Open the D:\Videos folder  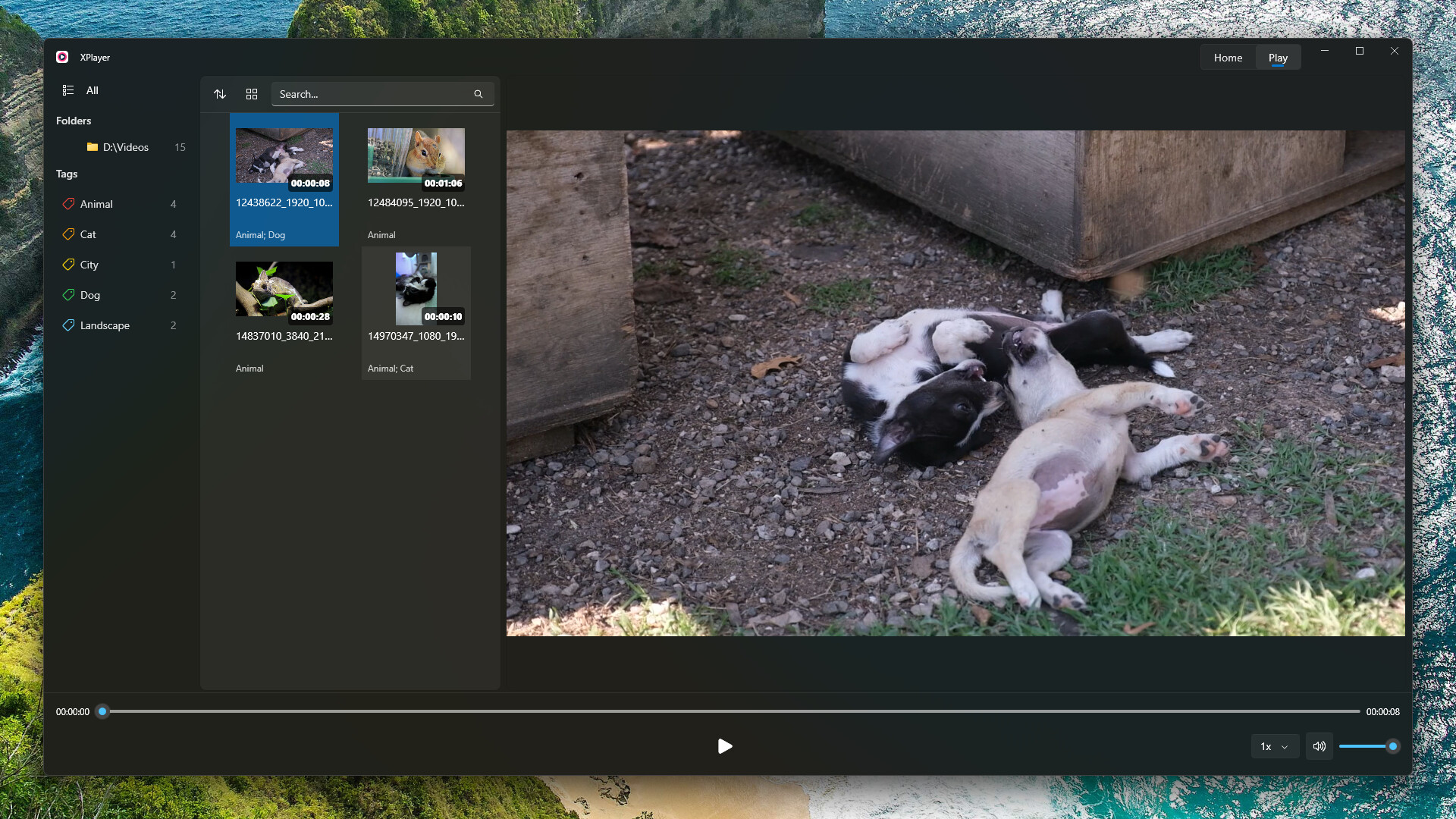tap(126, 147)
